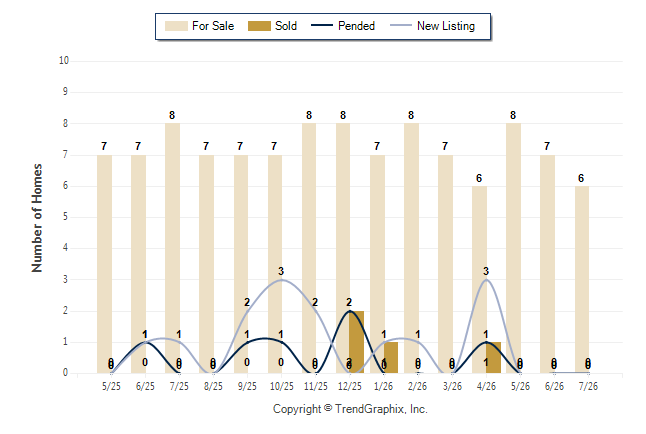Select the 7/26 For Sale bar showing 6
The image size is (646, 434).
click(582, 280)
